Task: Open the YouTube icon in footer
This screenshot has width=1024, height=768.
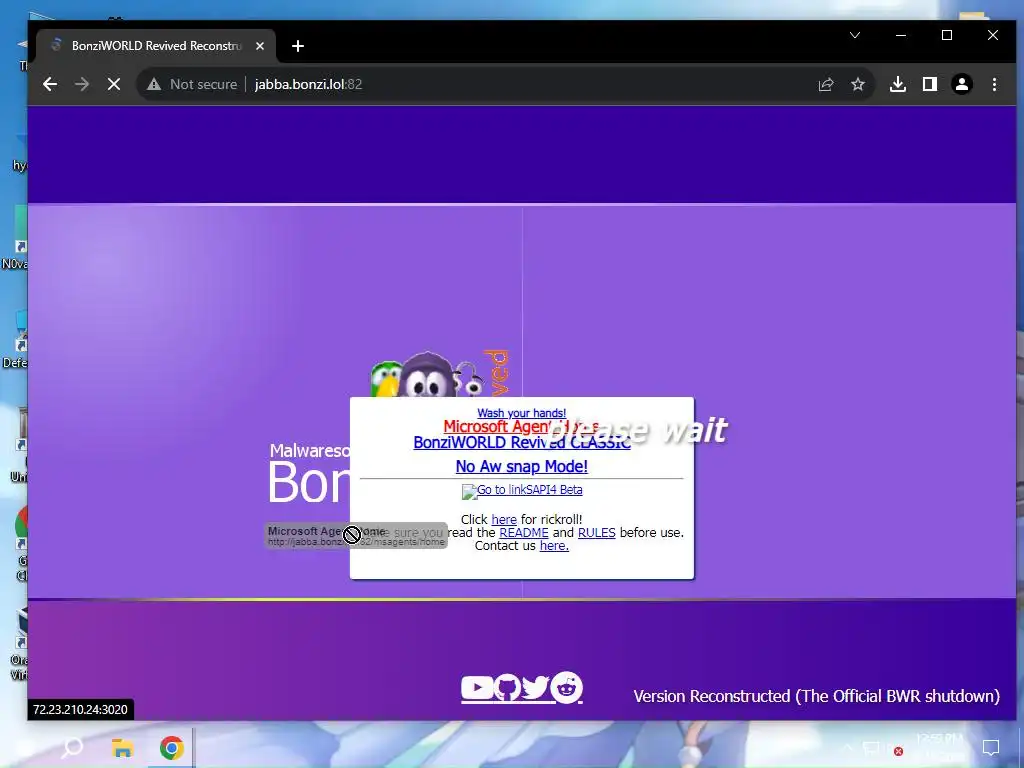Action: coord(477,688)
